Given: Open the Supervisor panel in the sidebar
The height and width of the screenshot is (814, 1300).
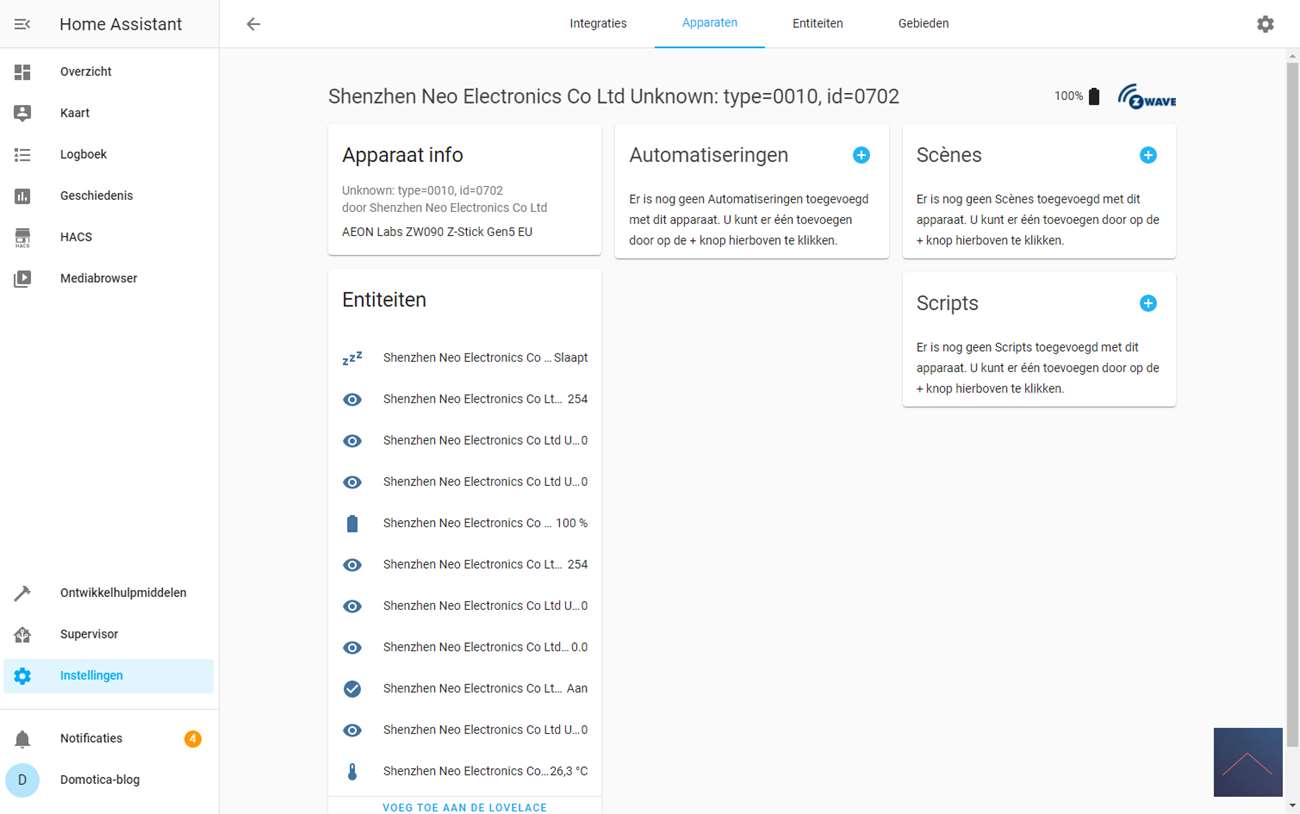Looking at the screenshot, I should tap(109, 634).
